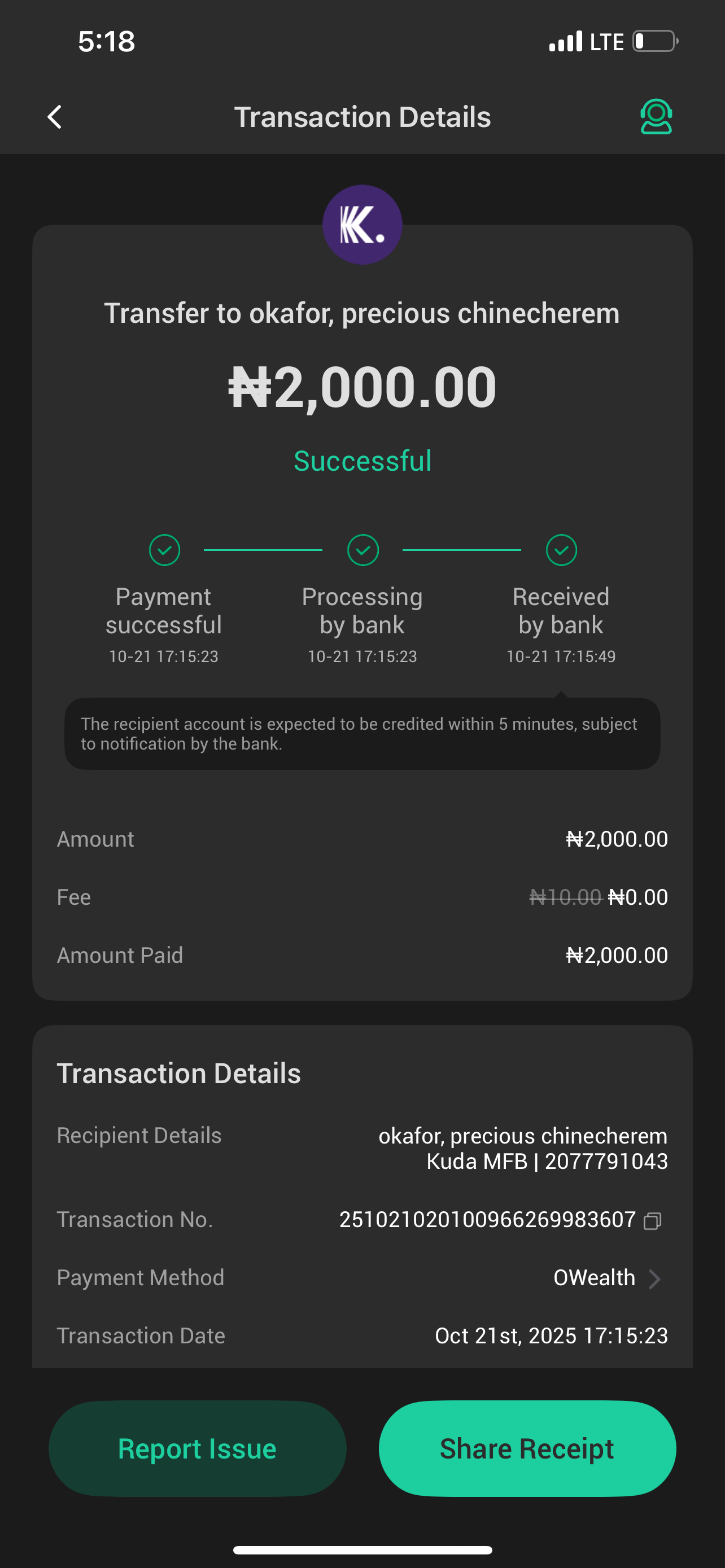Tap the battery status icon

pos(655,41)
